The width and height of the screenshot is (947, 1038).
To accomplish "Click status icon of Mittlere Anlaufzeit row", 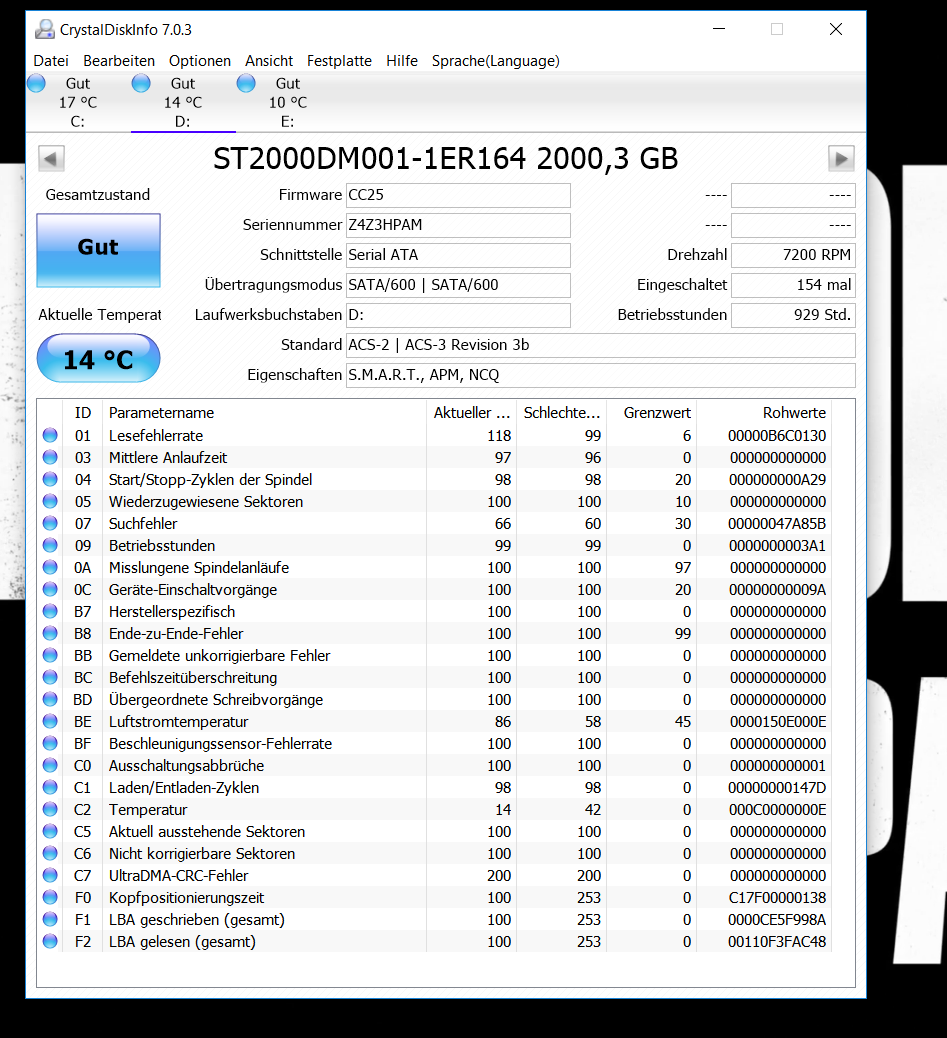I will pos(50,457).
